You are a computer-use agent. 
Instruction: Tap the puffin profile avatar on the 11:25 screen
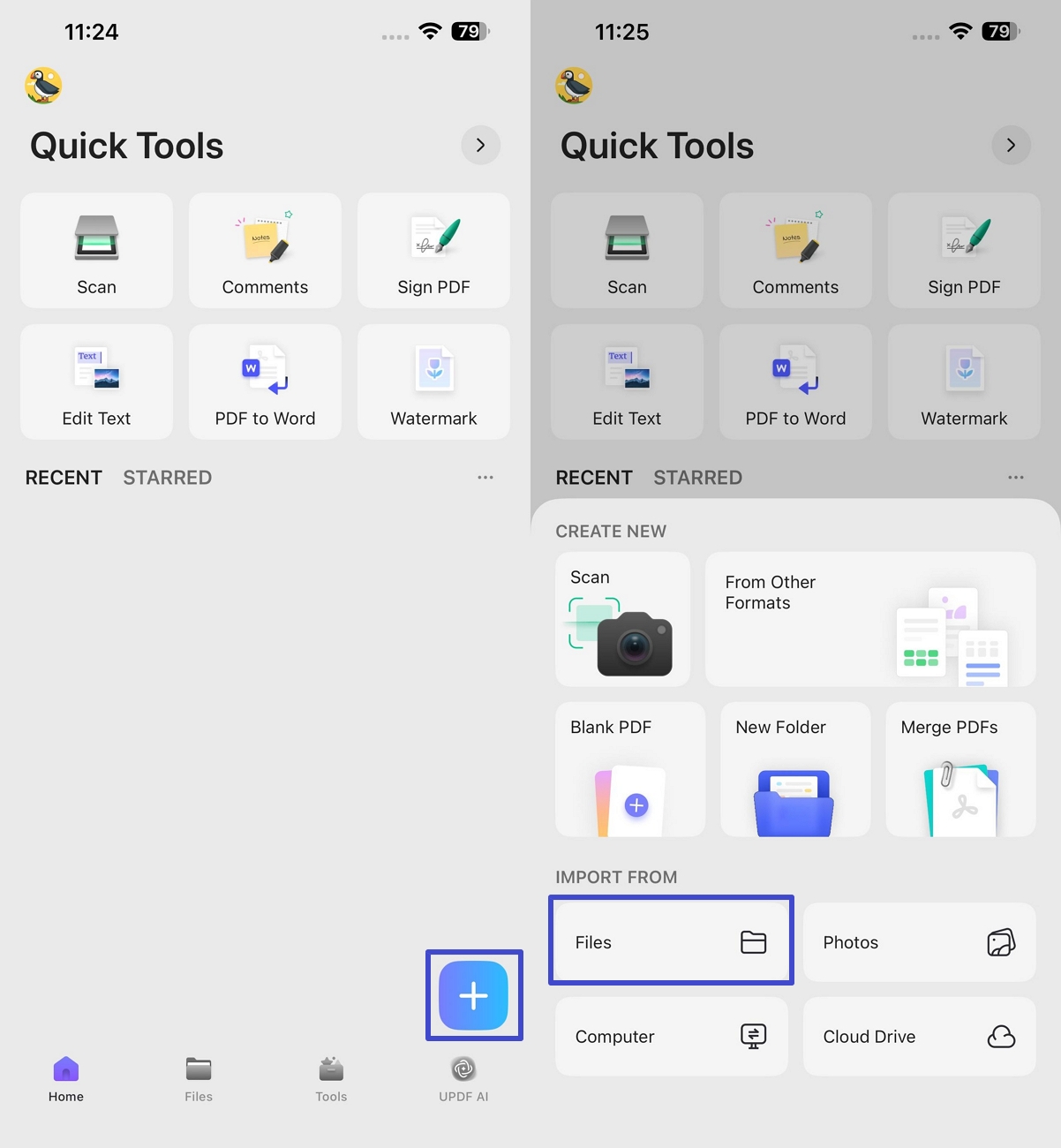(x=574, y=86)
